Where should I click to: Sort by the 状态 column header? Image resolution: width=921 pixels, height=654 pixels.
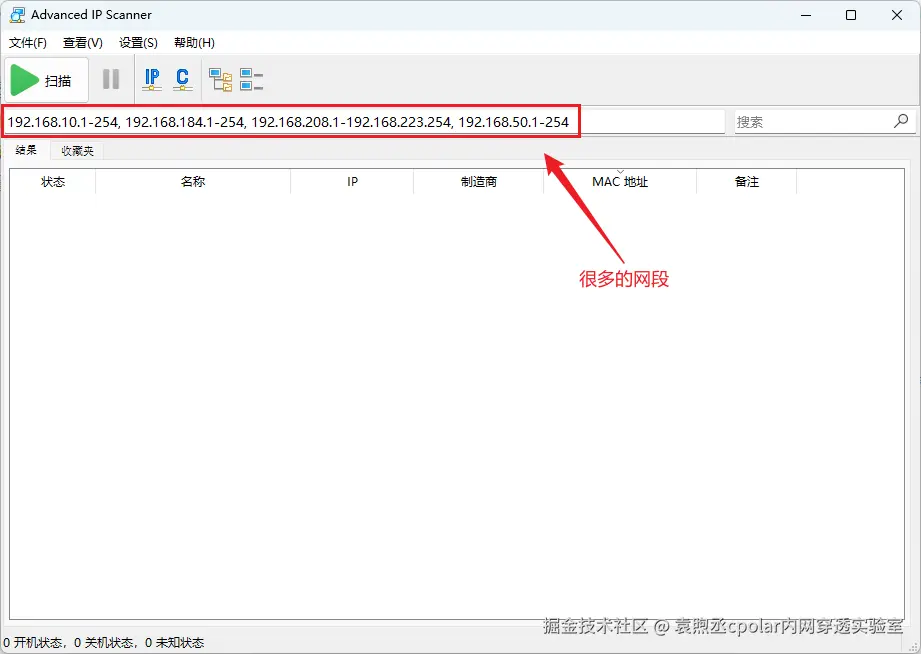coord(53,182)
